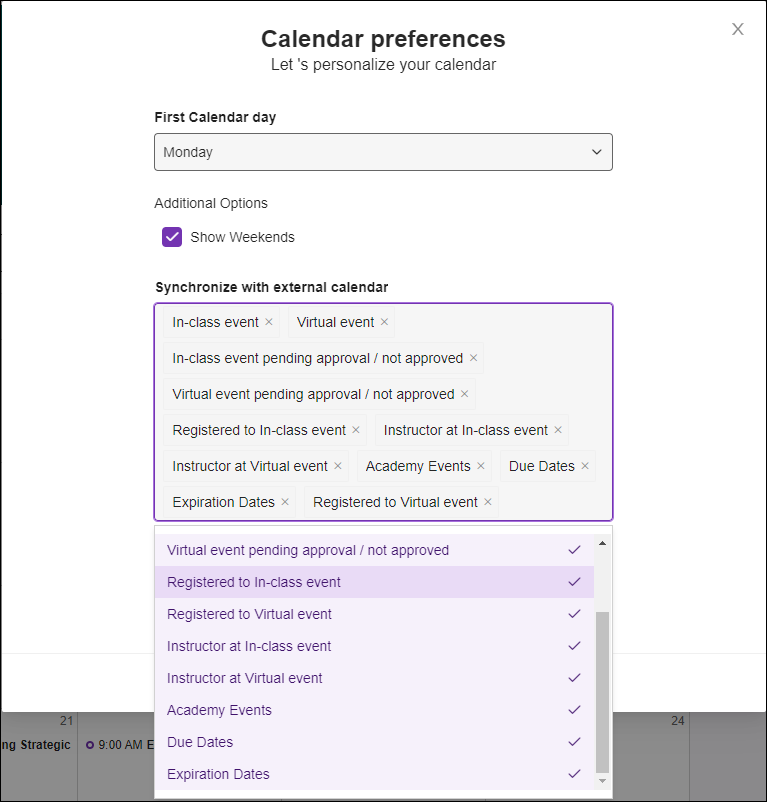Remove the Virtual event tag
Image resolution: width=767 pixels, height=802 pixels.
(384, 322)
